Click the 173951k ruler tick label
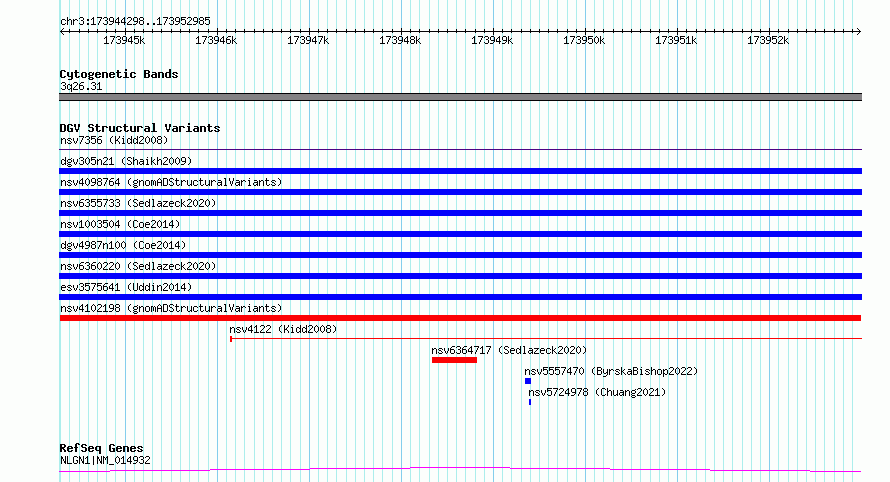The height and width of the screenshot is (482, 890). [675, 40]
